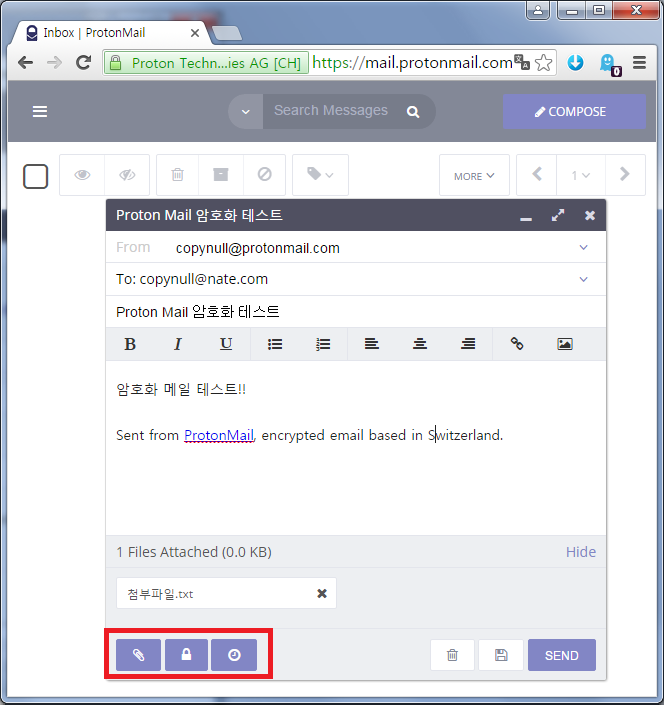The height and width of the screenshot is (705, 664).
Task: Open the Chrome user profile button
Action: pos(538,10)
